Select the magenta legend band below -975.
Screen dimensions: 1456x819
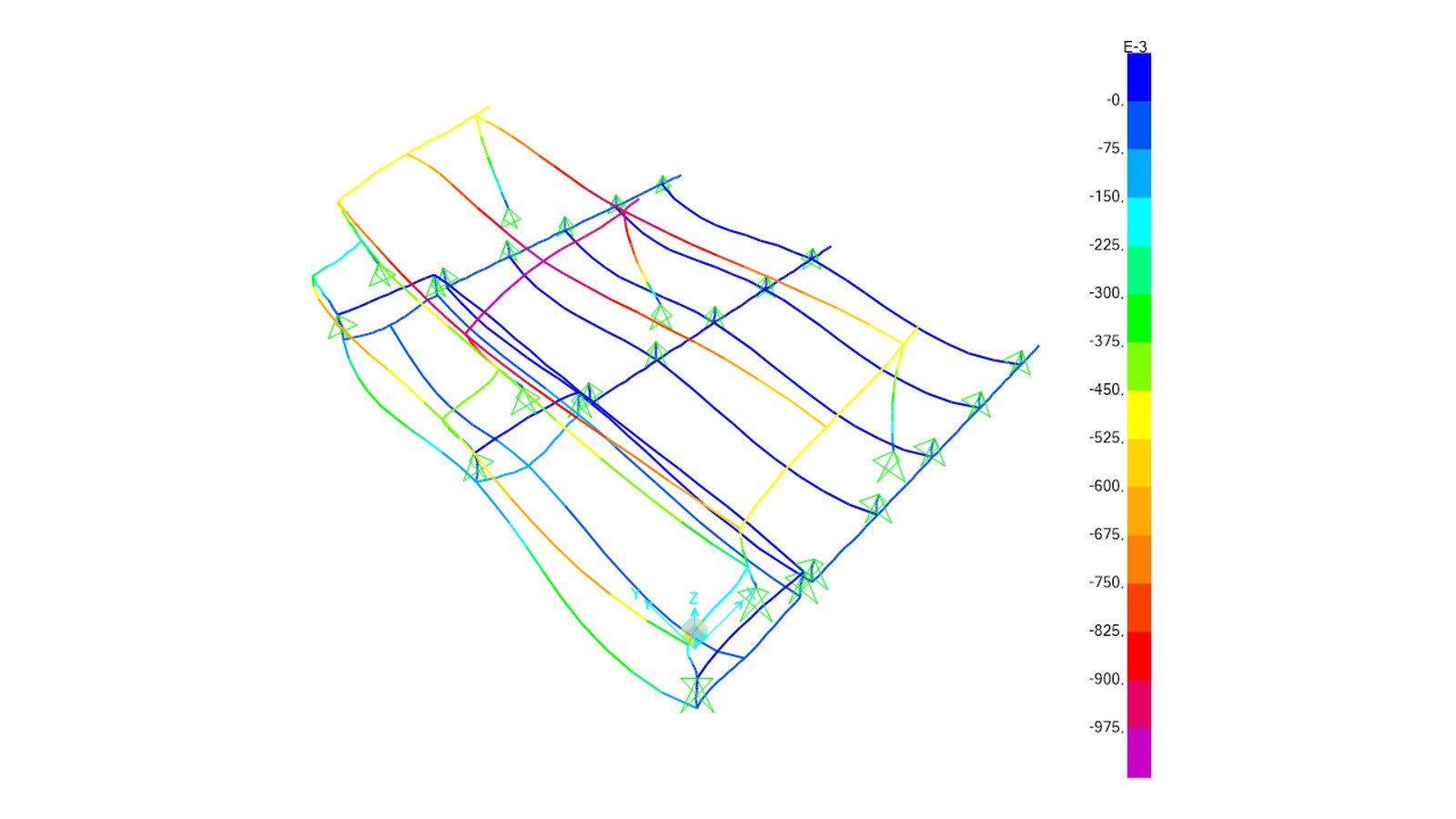coord(1138,753)
